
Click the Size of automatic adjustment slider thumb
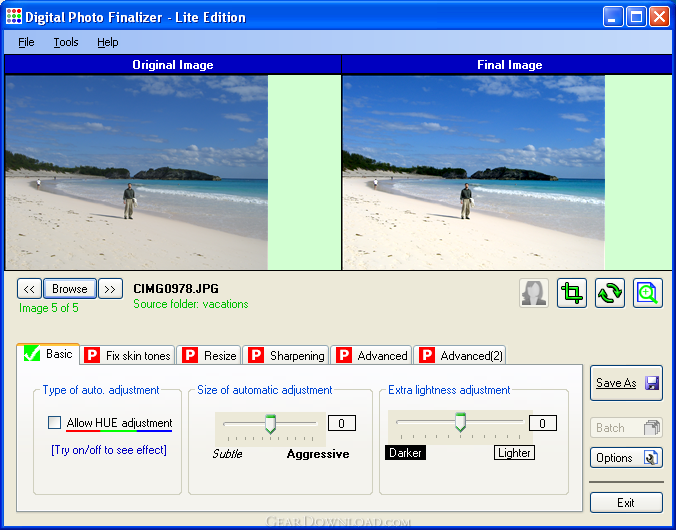(270, 424)
